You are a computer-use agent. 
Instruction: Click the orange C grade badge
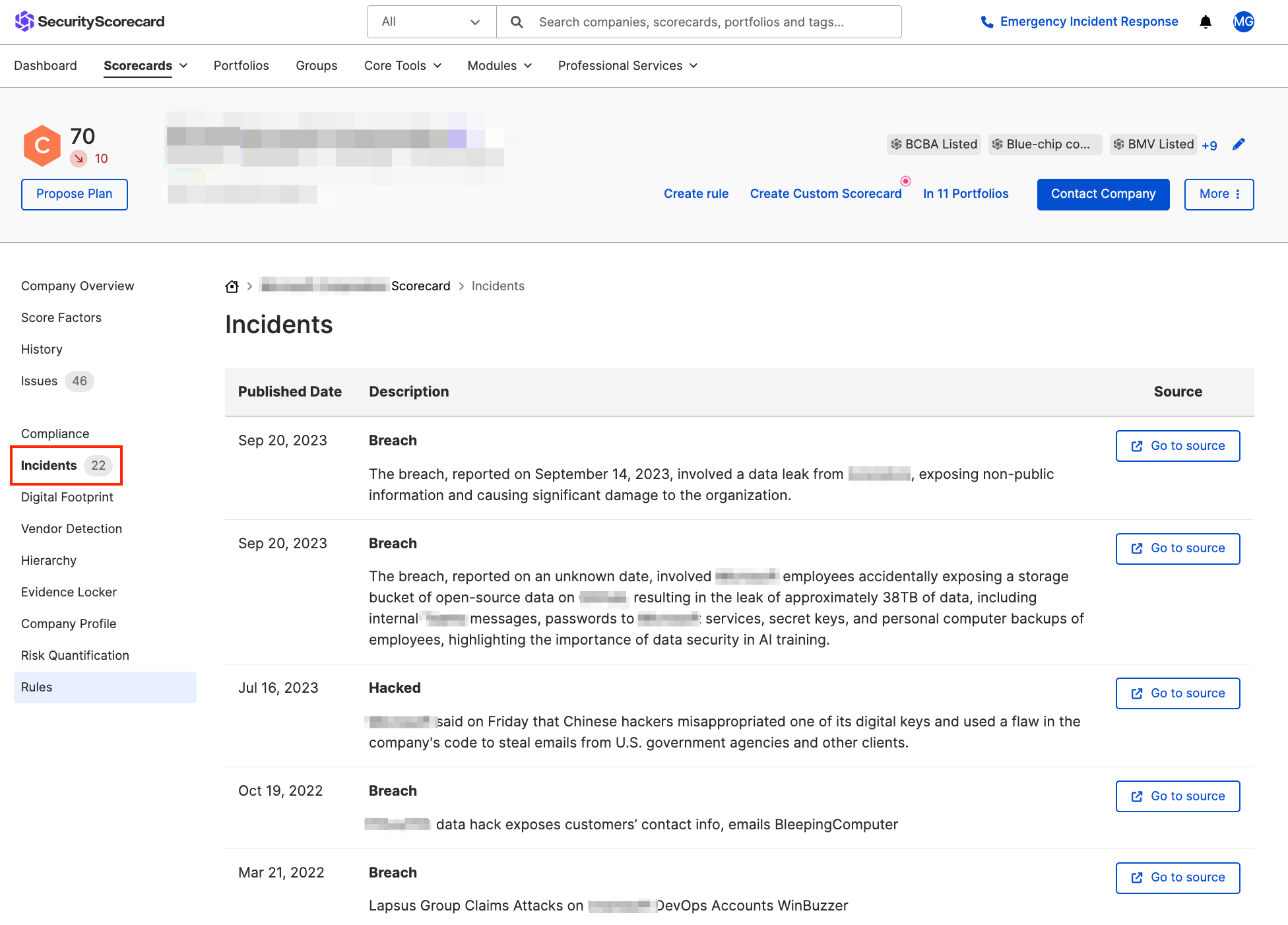point(42,145)
